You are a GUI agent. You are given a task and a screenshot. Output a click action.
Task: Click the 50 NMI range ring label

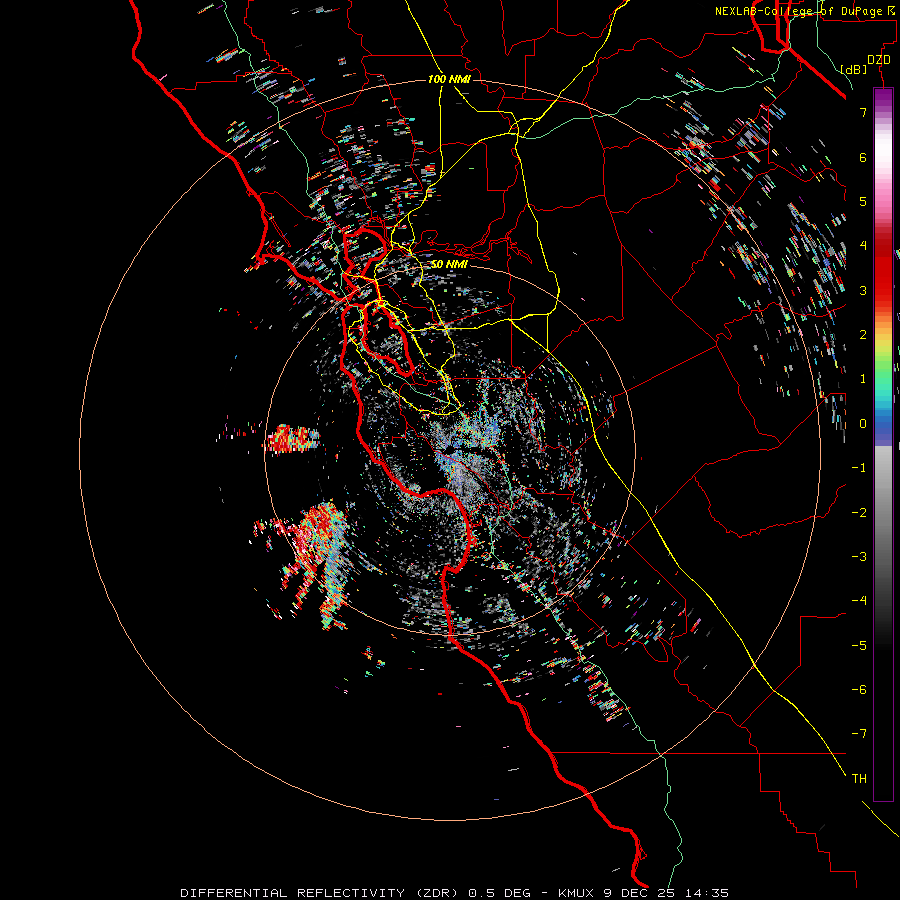click(449, 264)
